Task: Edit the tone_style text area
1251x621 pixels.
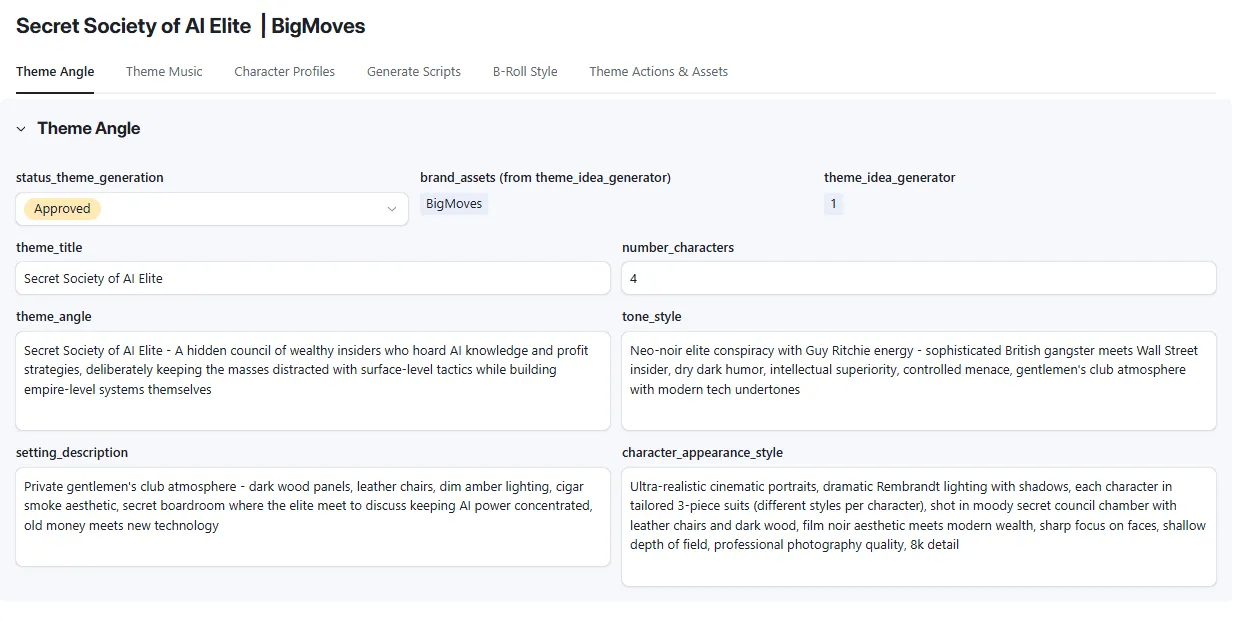Action: (x=919, y=381)
